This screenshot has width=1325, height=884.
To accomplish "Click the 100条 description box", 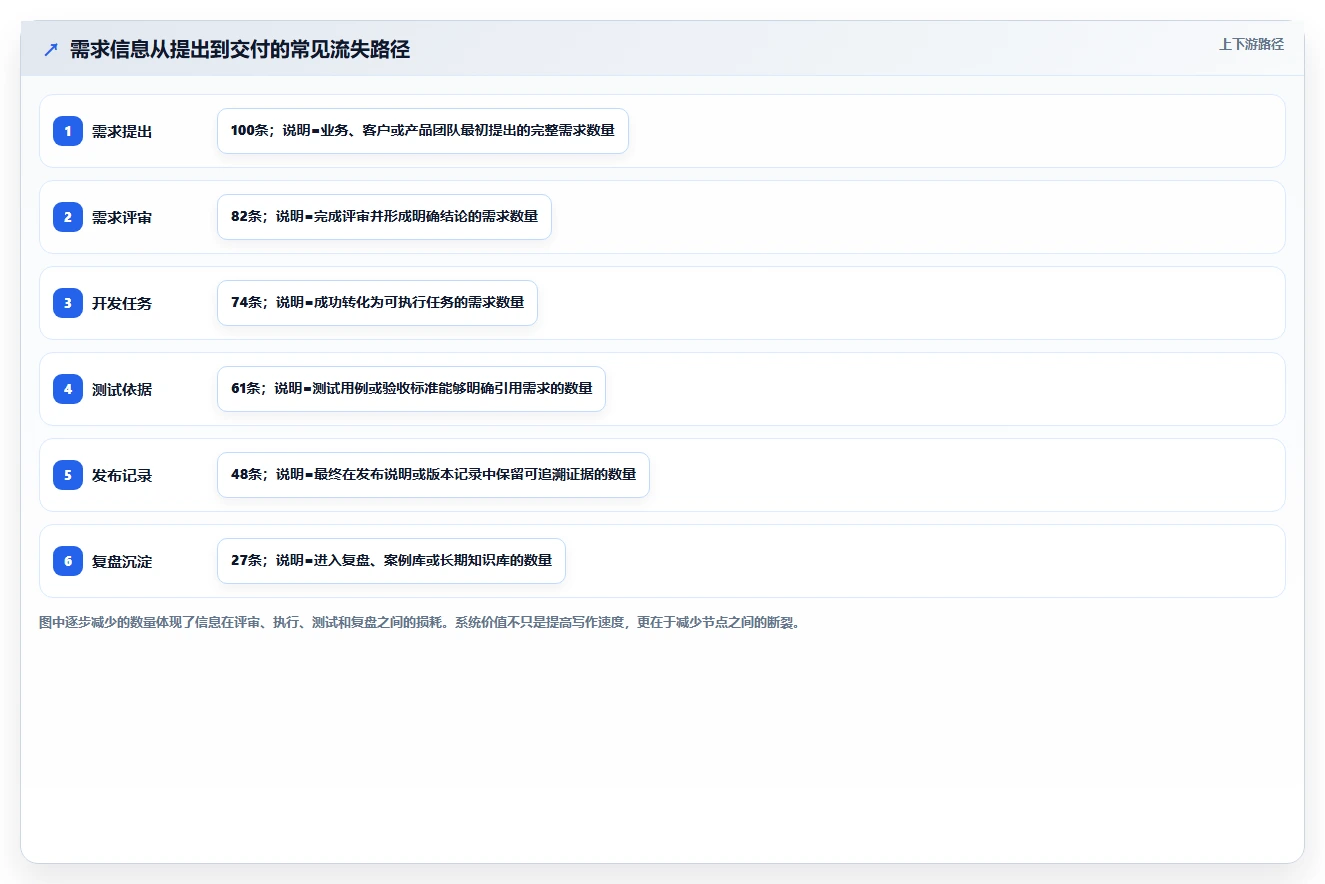I will [423, 131].
